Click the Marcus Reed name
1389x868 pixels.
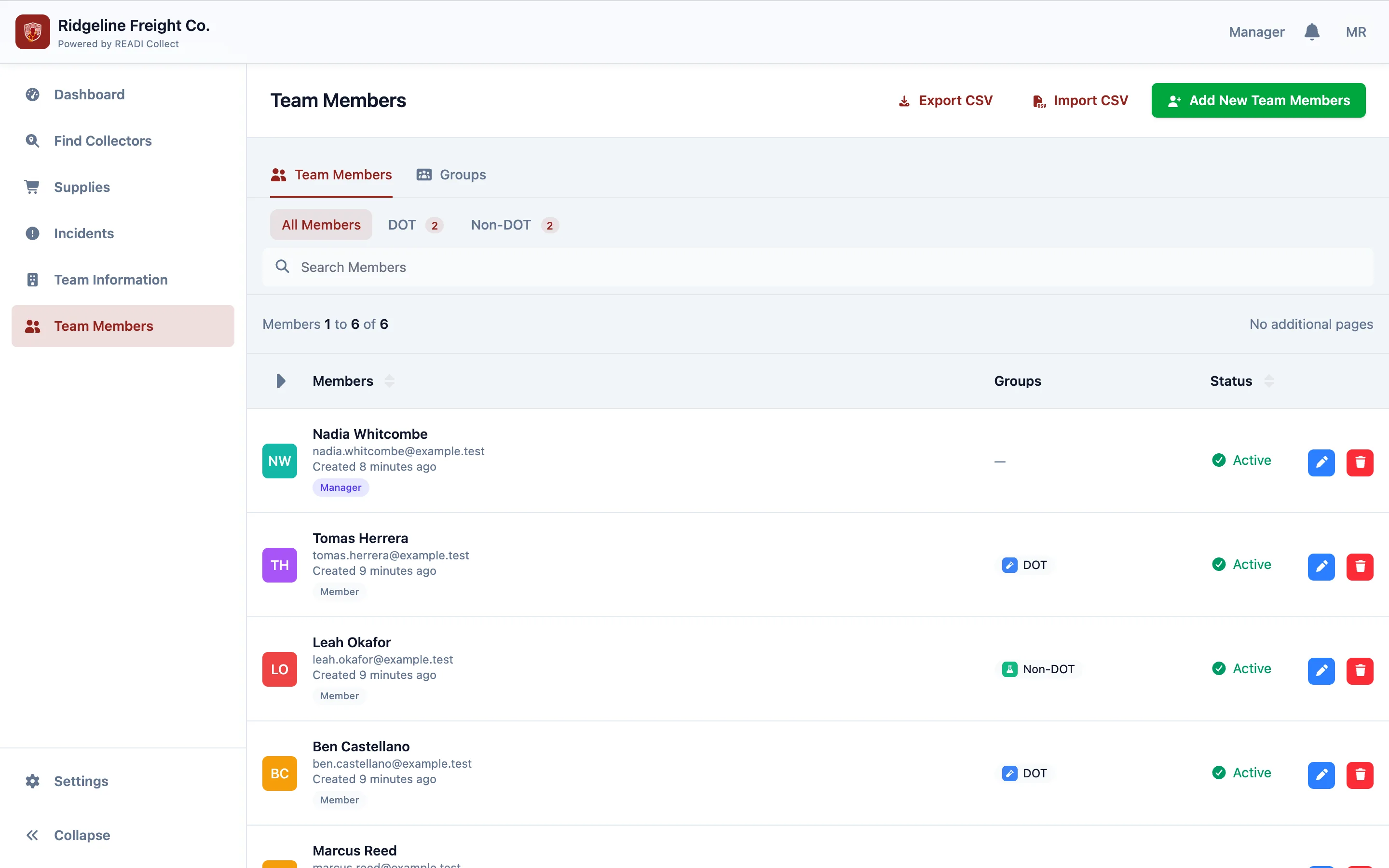point(354,850)
